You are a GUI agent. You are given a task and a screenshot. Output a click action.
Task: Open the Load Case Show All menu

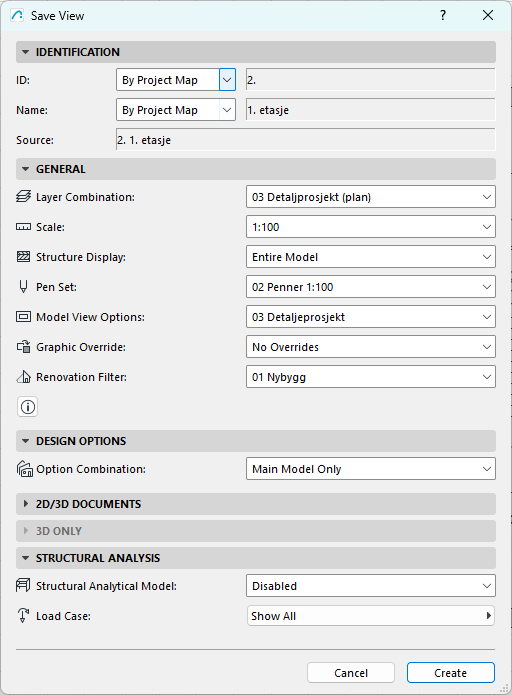point(371,616)
